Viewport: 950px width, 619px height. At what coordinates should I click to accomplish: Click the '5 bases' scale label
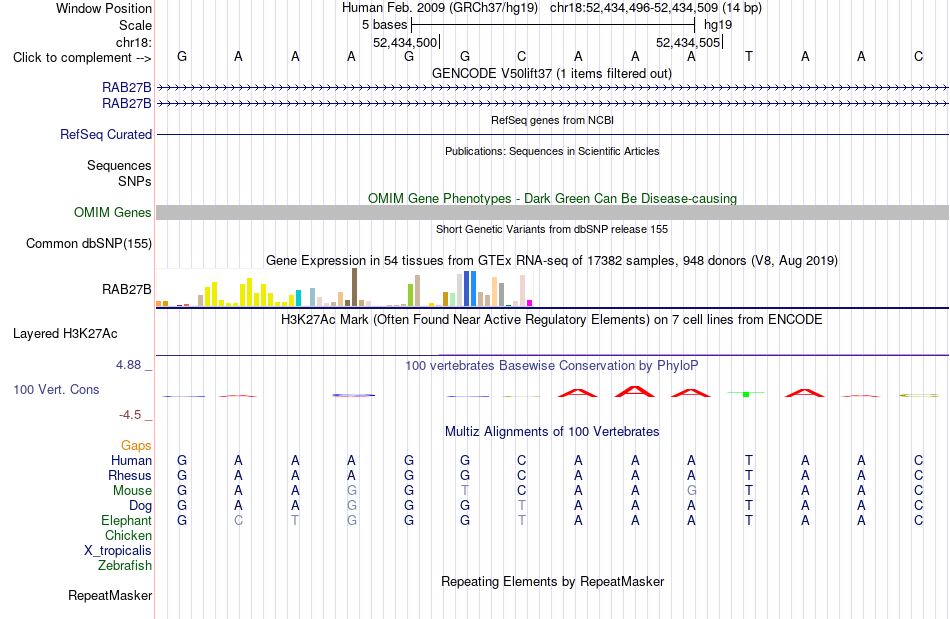tap(385, 25)
